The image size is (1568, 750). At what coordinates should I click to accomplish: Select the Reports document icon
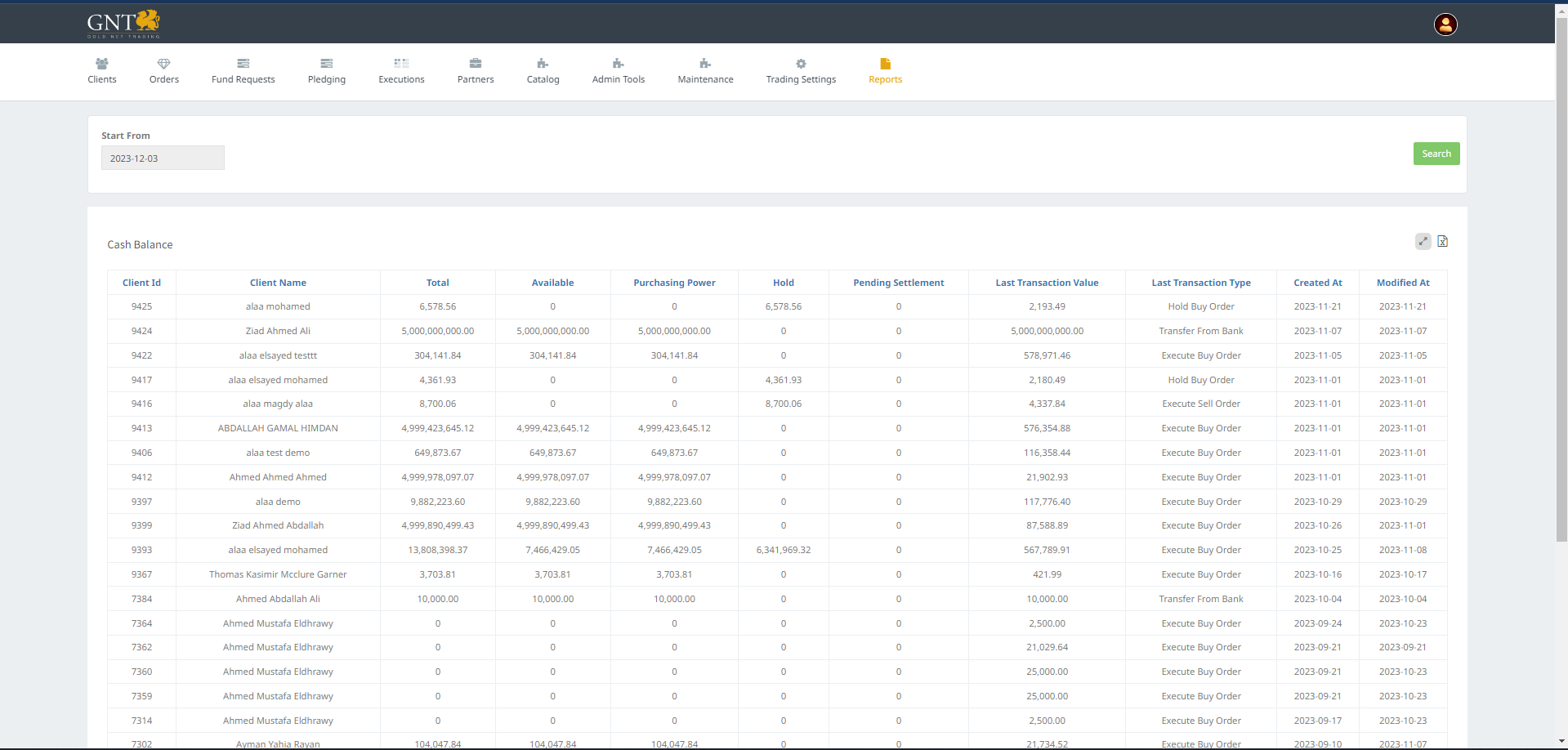[x=885, y=64]
